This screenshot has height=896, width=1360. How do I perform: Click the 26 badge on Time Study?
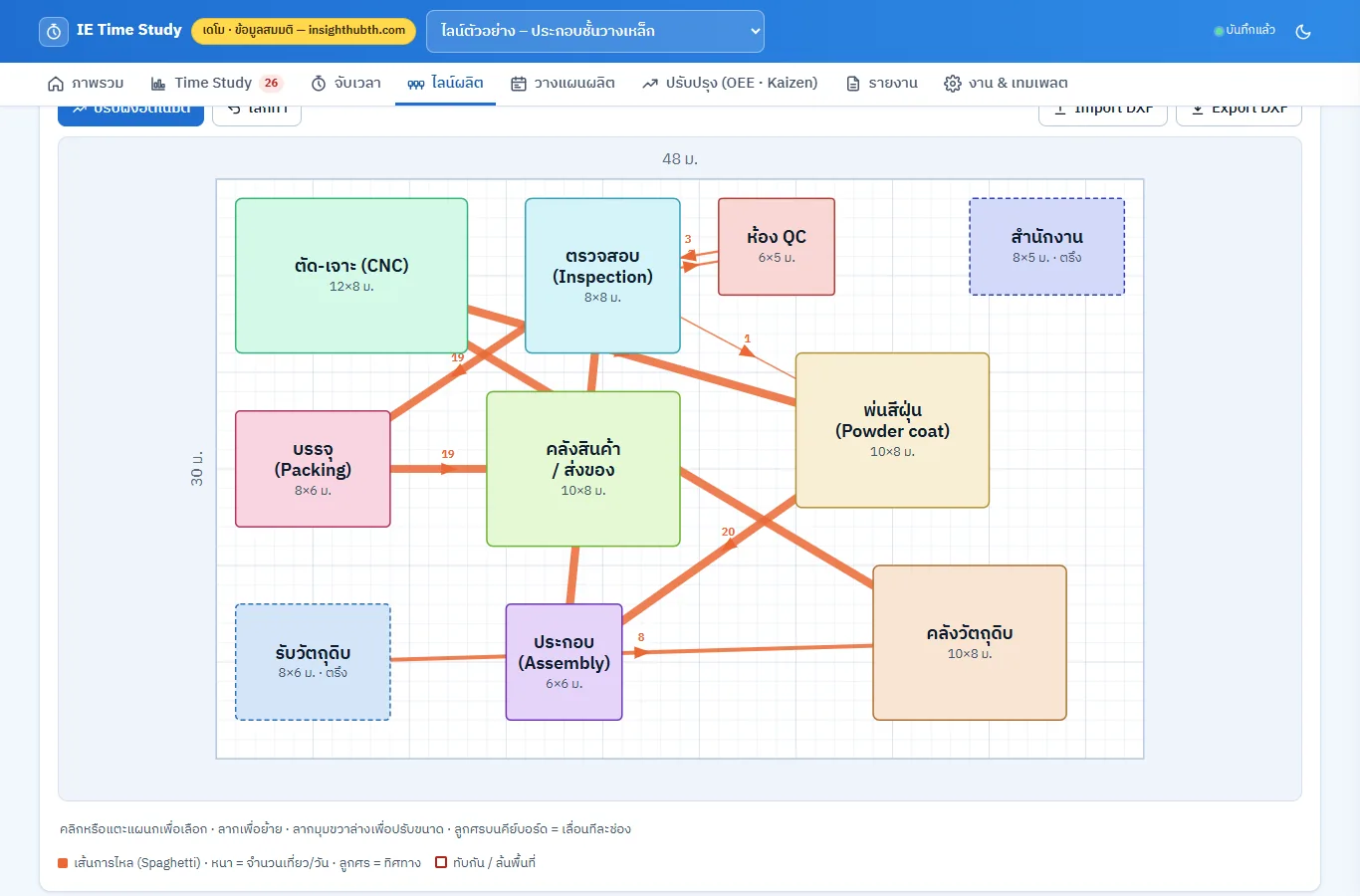271,84
